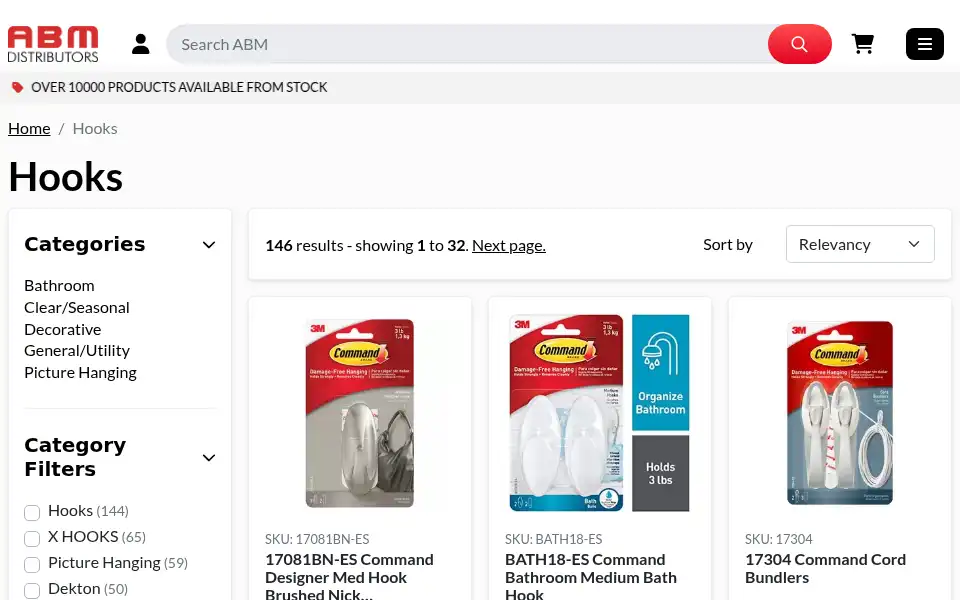Screen dimensions: 960x600
Task: Open Command Designer Med Hook product image
Action: coord(360,413)
